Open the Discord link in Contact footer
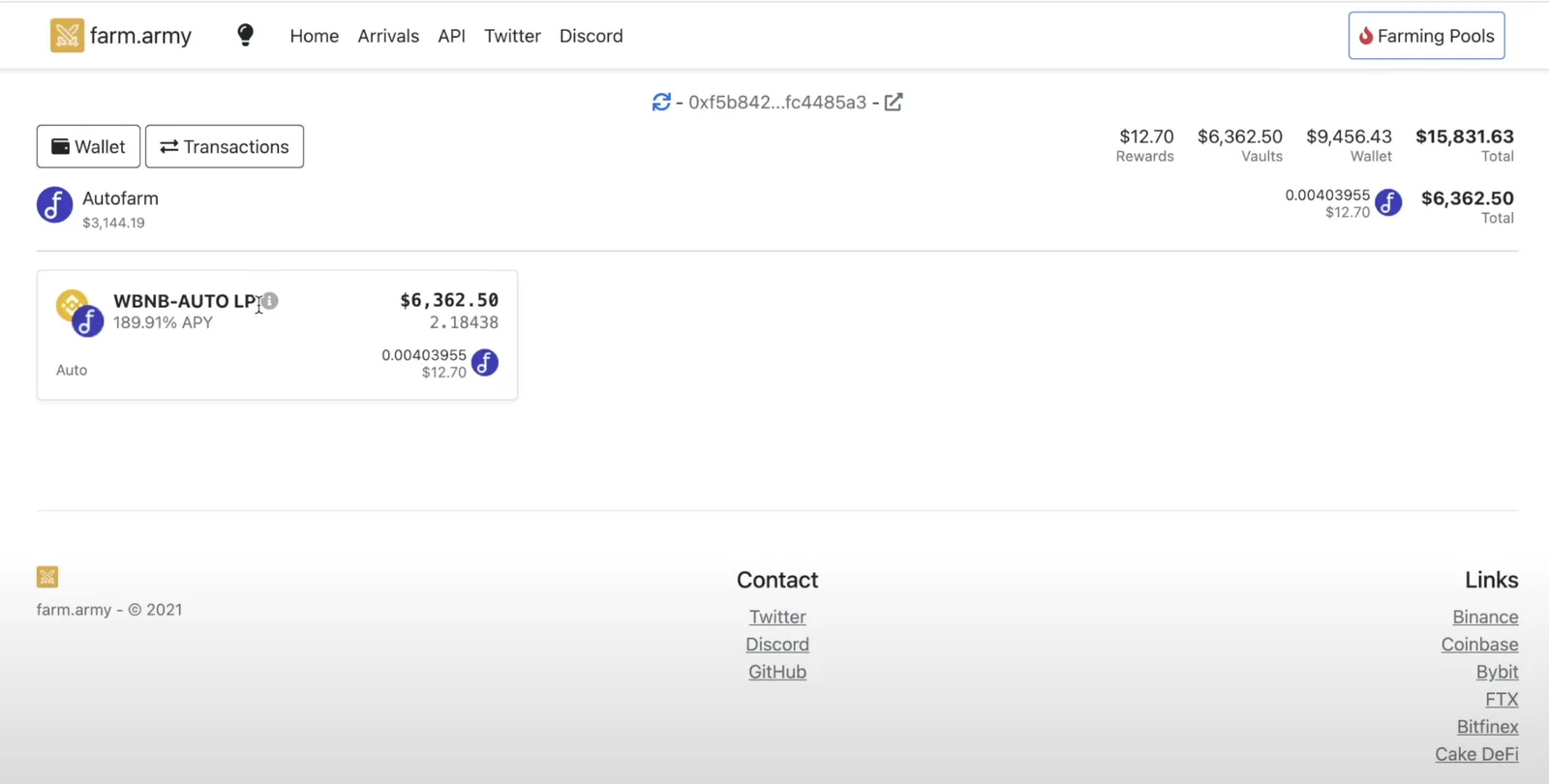1549x784 pixels. tap(777, 644)
